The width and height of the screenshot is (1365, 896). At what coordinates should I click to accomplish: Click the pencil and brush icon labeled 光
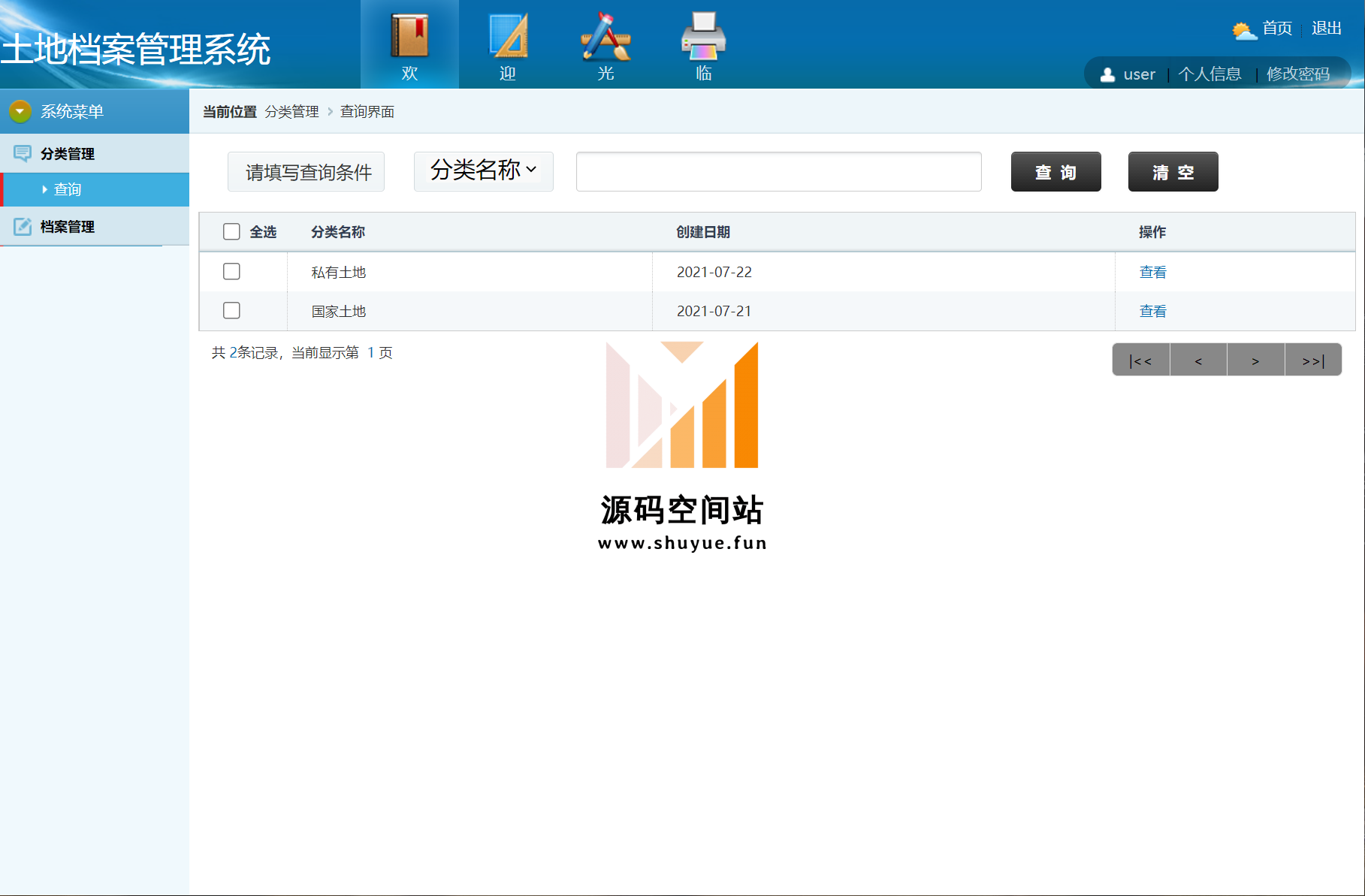coord(605,36)
